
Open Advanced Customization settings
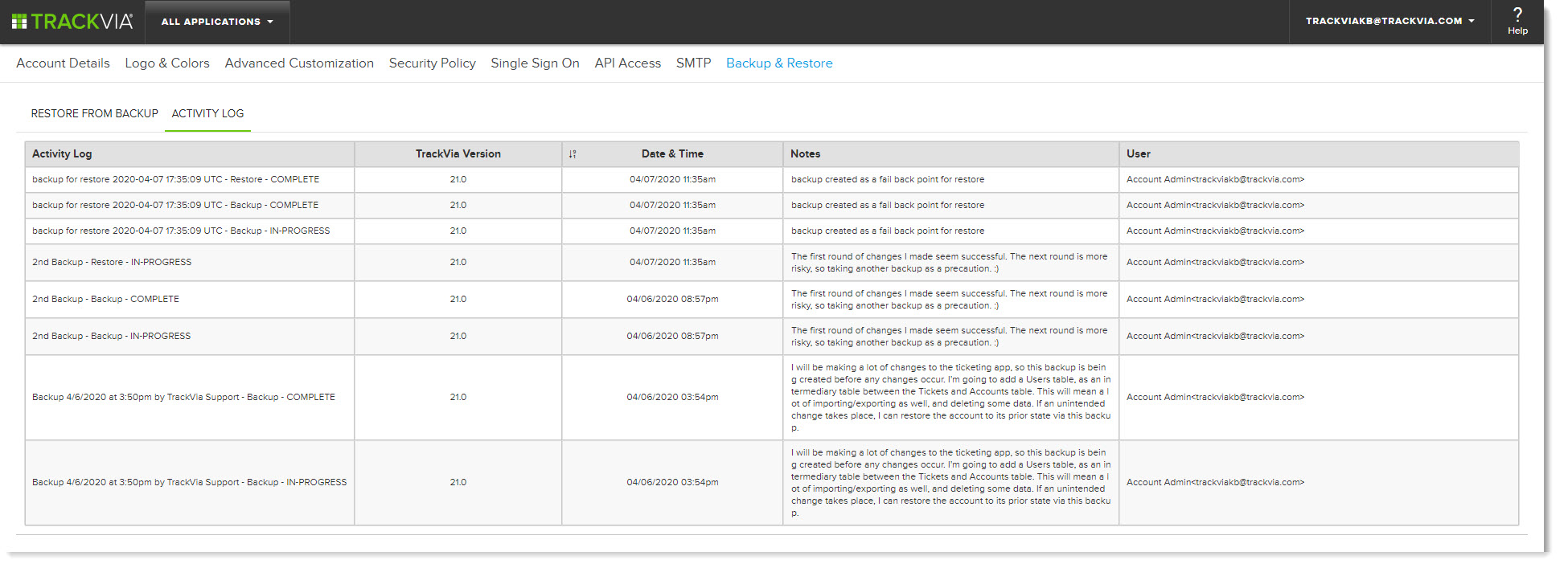click(x=299, y=63)
